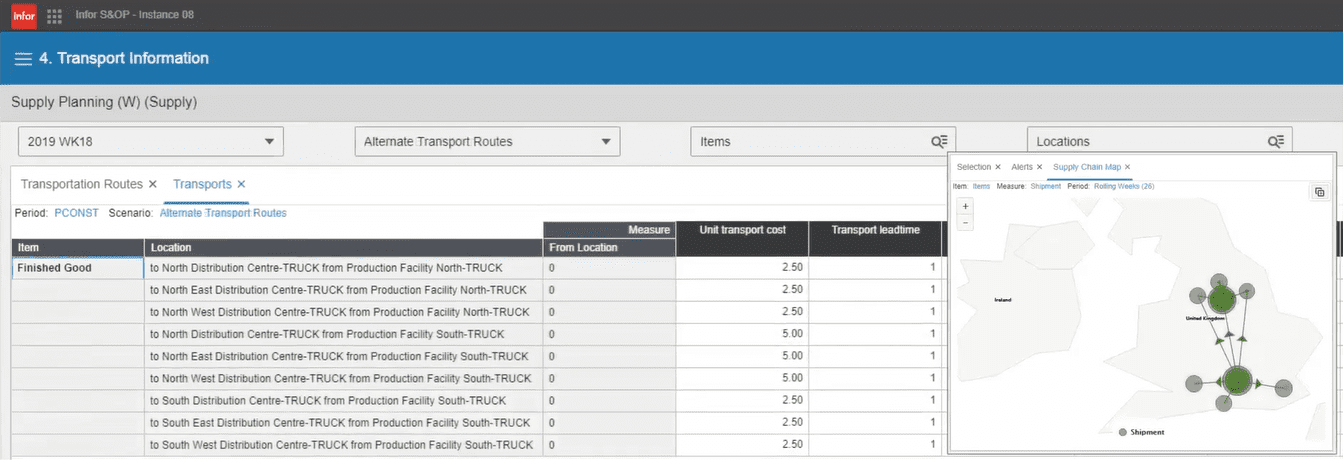The image size is (1343, 460).
Task: Close the Alerts panel tab
Action: [1039, 167]
